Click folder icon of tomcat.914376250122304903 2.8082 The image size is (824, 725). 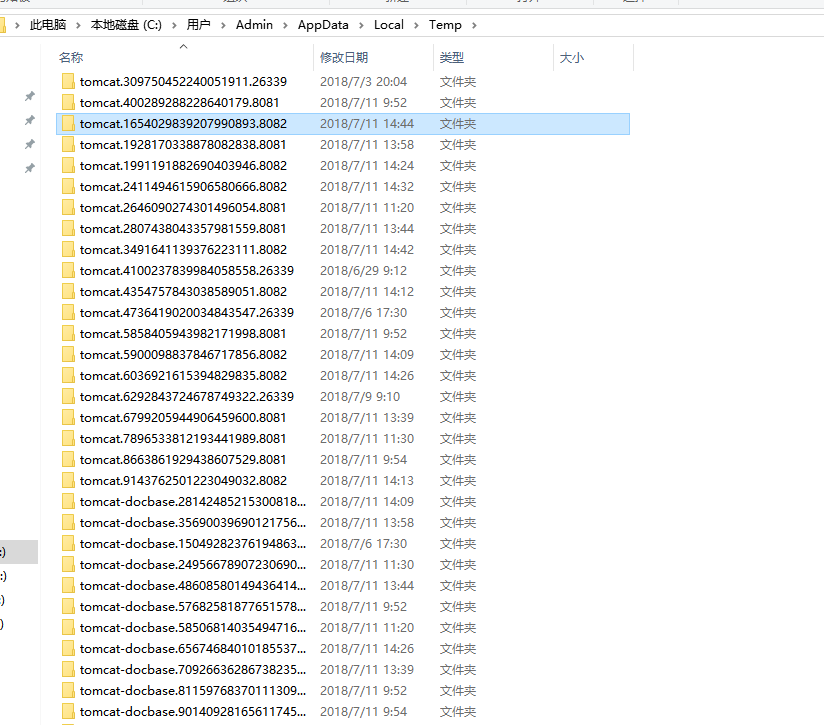(68, 481)
